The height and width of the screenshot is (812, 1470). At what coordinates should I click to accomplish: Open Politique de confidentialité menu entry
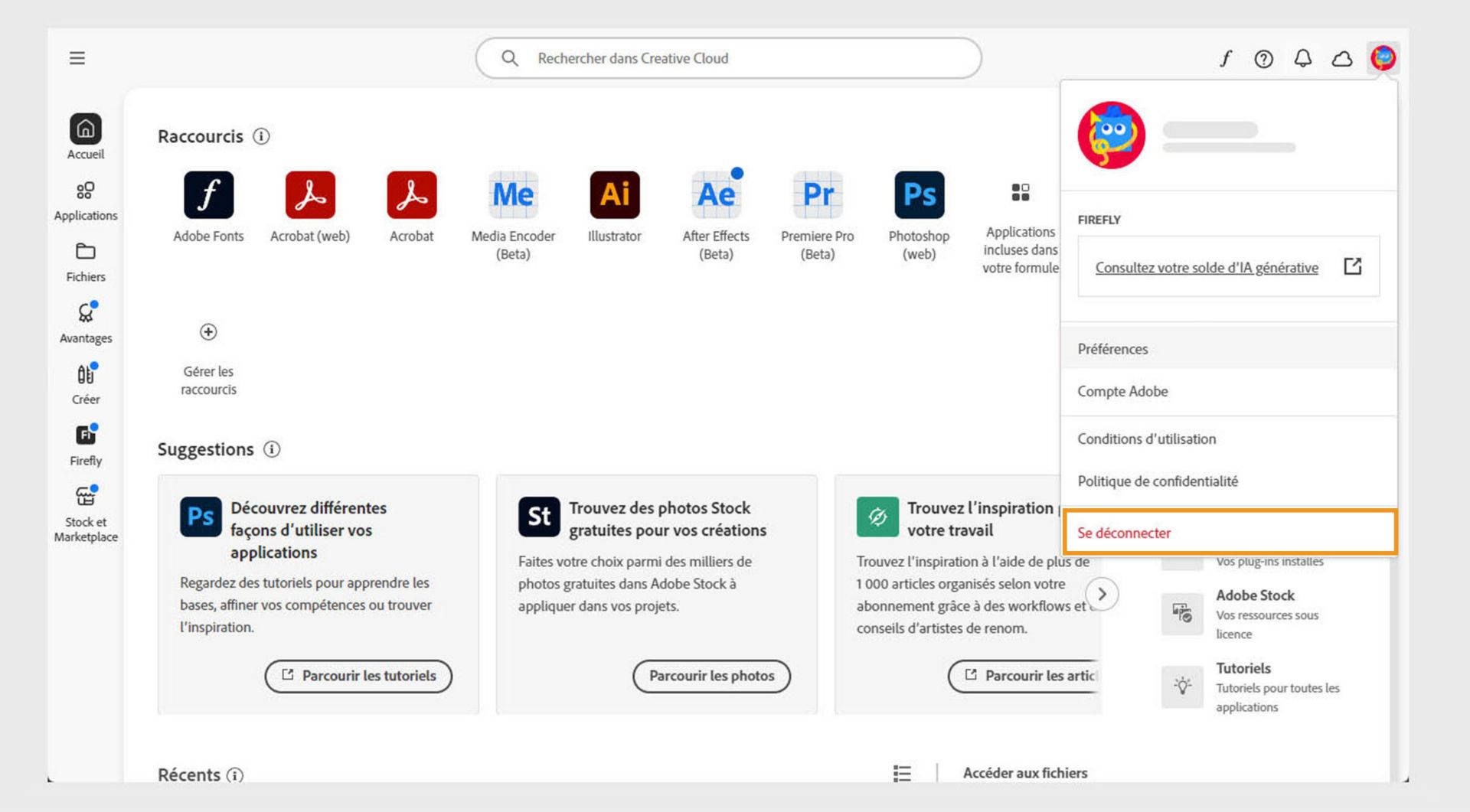click(1229, 481)
